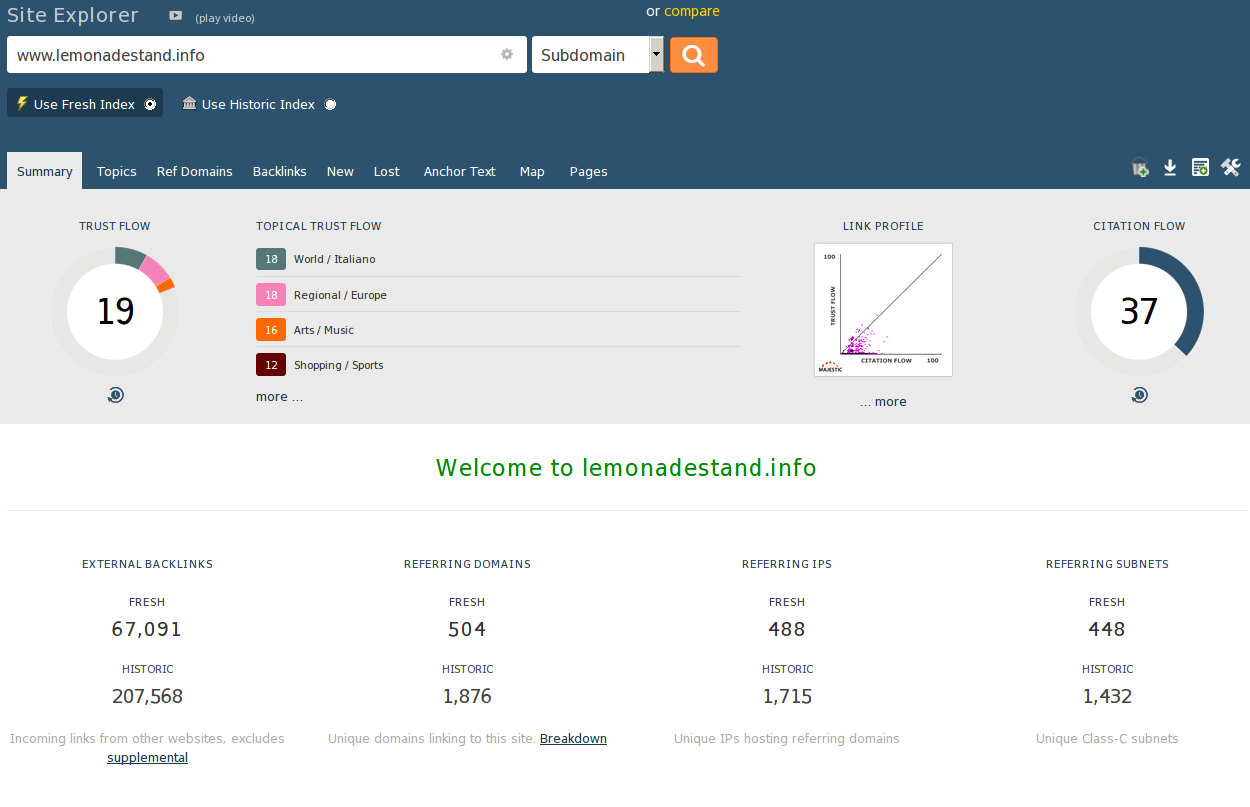Image resolution: width=1250 pixels, height=807 pixels.
Task: Open the Ref Domains tab
Action: [x=195, y=171]
